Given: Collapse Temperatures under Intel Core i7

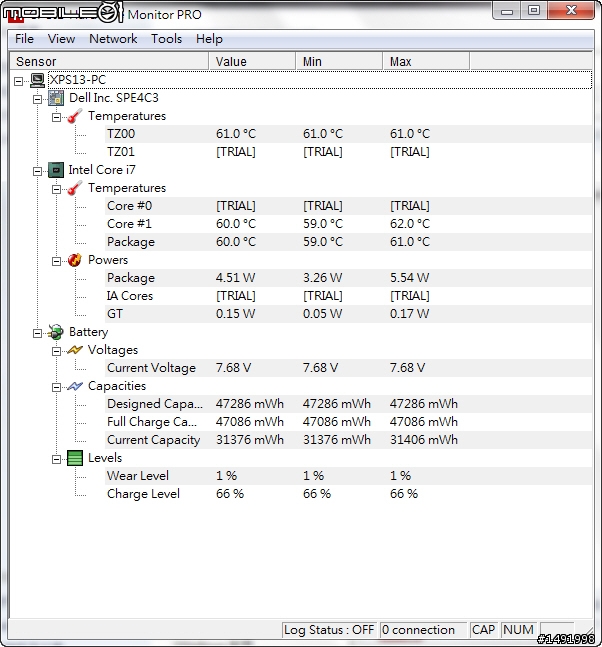Looking at the screenshot, I should point(56,189).
